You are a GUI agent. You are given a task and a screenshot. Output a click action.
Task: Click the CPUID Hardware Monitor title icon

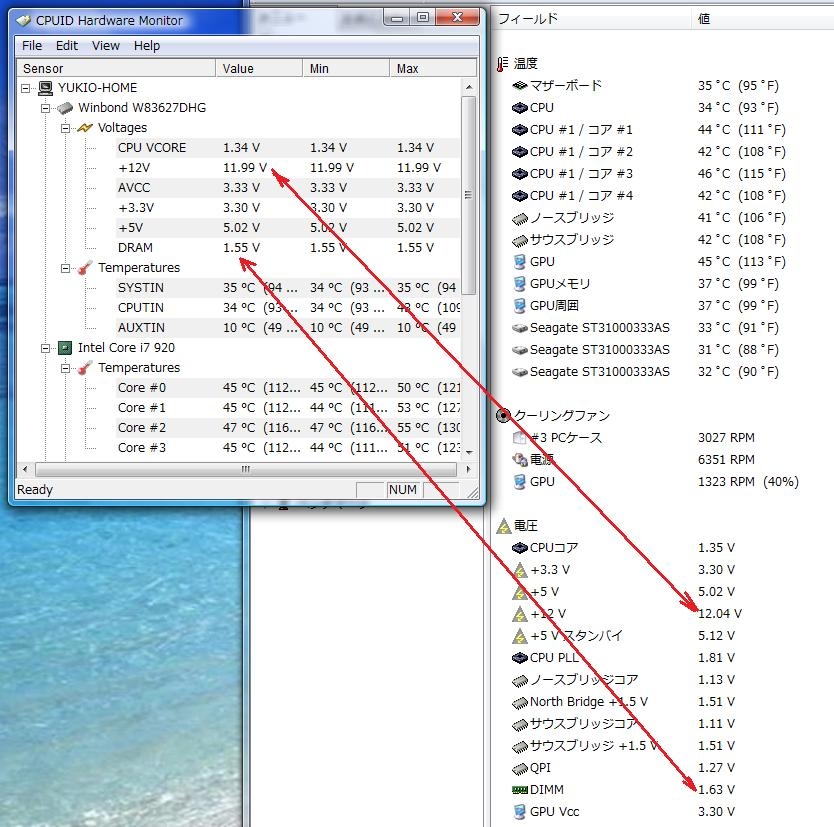23,21
